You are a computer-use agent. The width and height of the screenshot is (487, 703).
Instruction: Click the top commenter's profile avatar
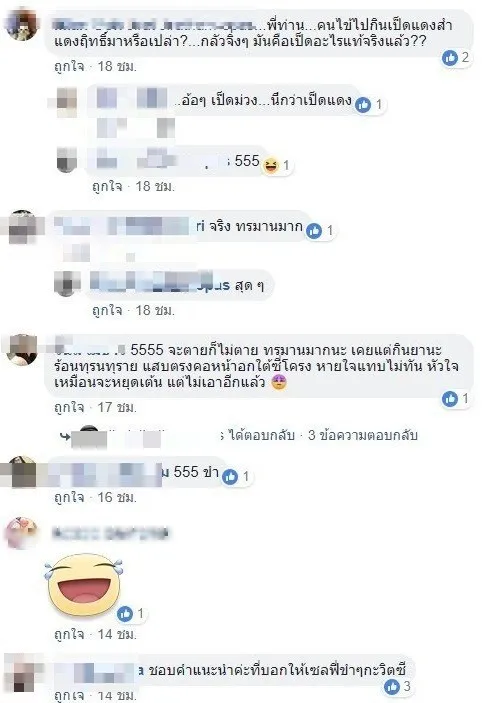[x=22, y=25]
